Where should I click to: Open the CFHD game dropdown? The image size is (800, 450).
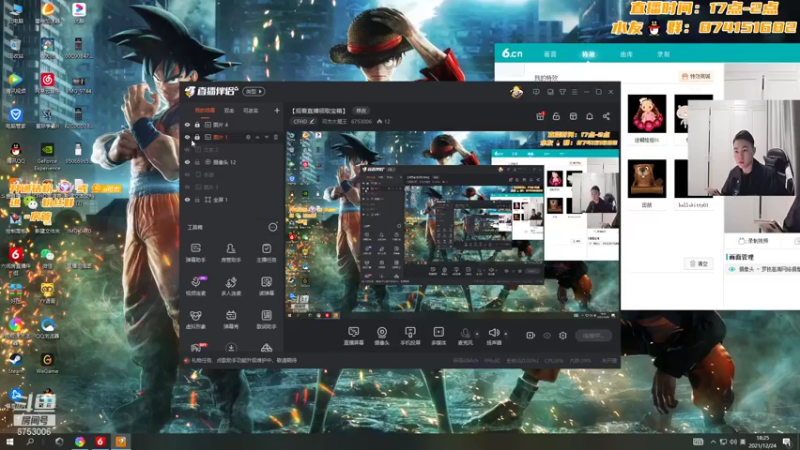304,121
